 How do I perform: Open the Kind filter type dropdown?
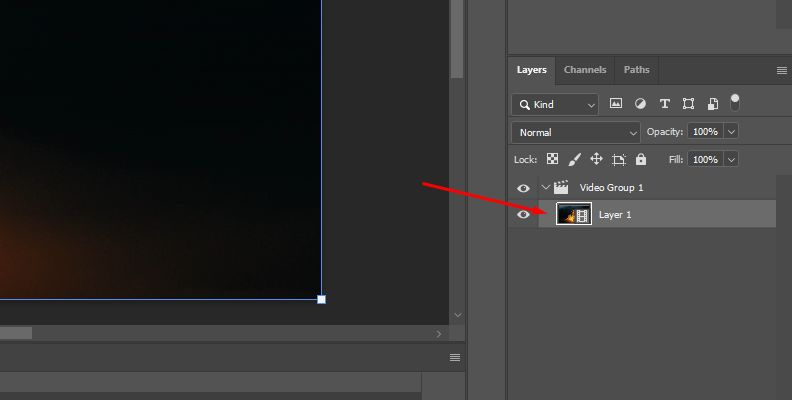pyautogui.click(x=555, y=104)
